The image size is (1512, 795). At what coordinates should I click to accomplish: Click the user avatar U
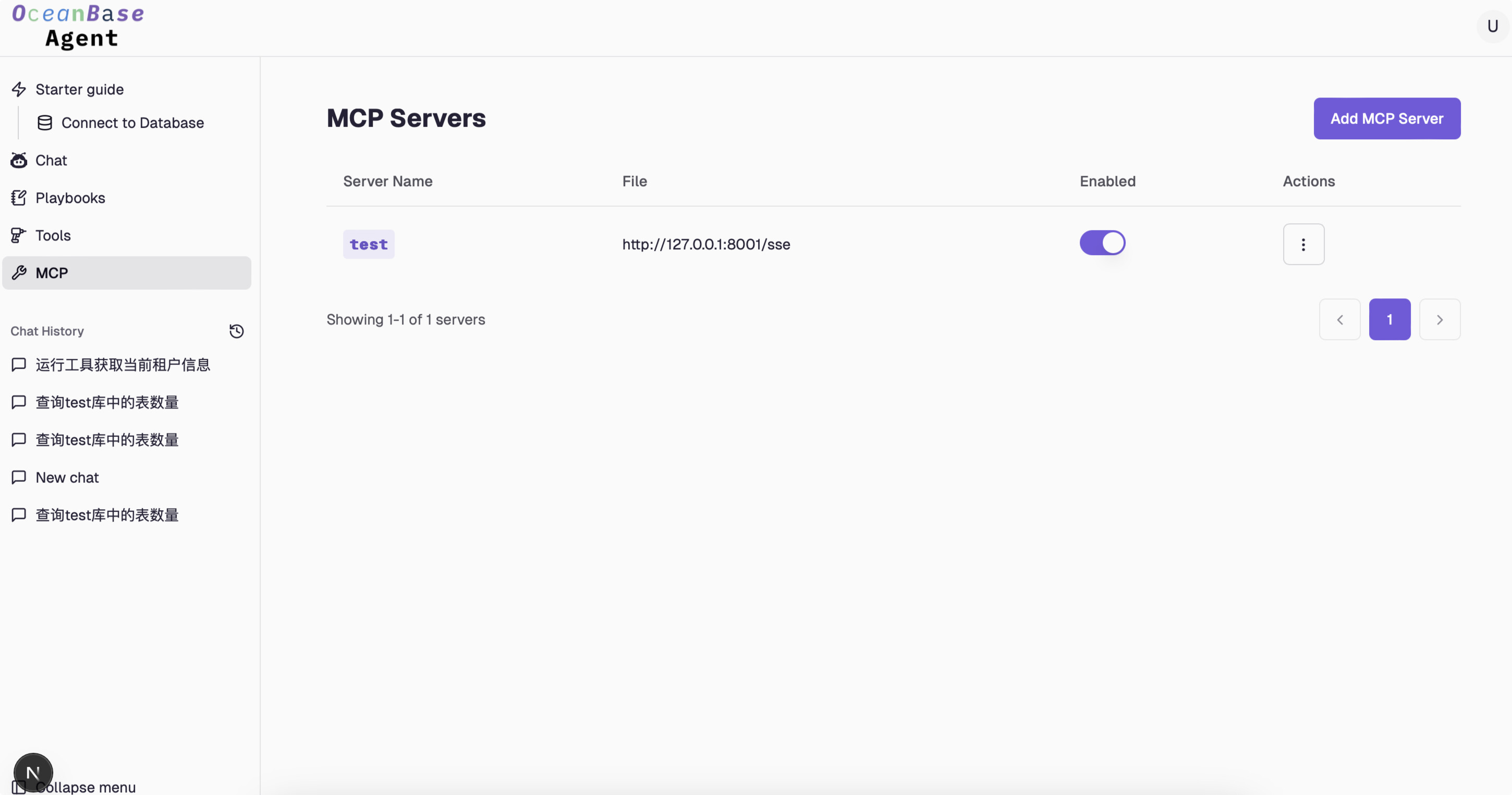coord(1493,27)
